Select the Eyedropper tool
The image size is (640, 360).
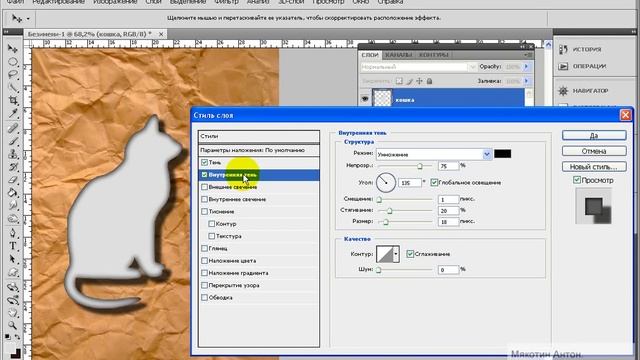point(13,113)
